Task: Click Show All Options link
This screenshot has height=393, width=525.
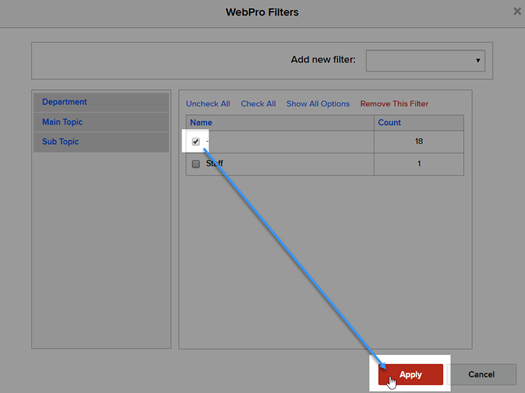Action: click(x=318, y=104)
